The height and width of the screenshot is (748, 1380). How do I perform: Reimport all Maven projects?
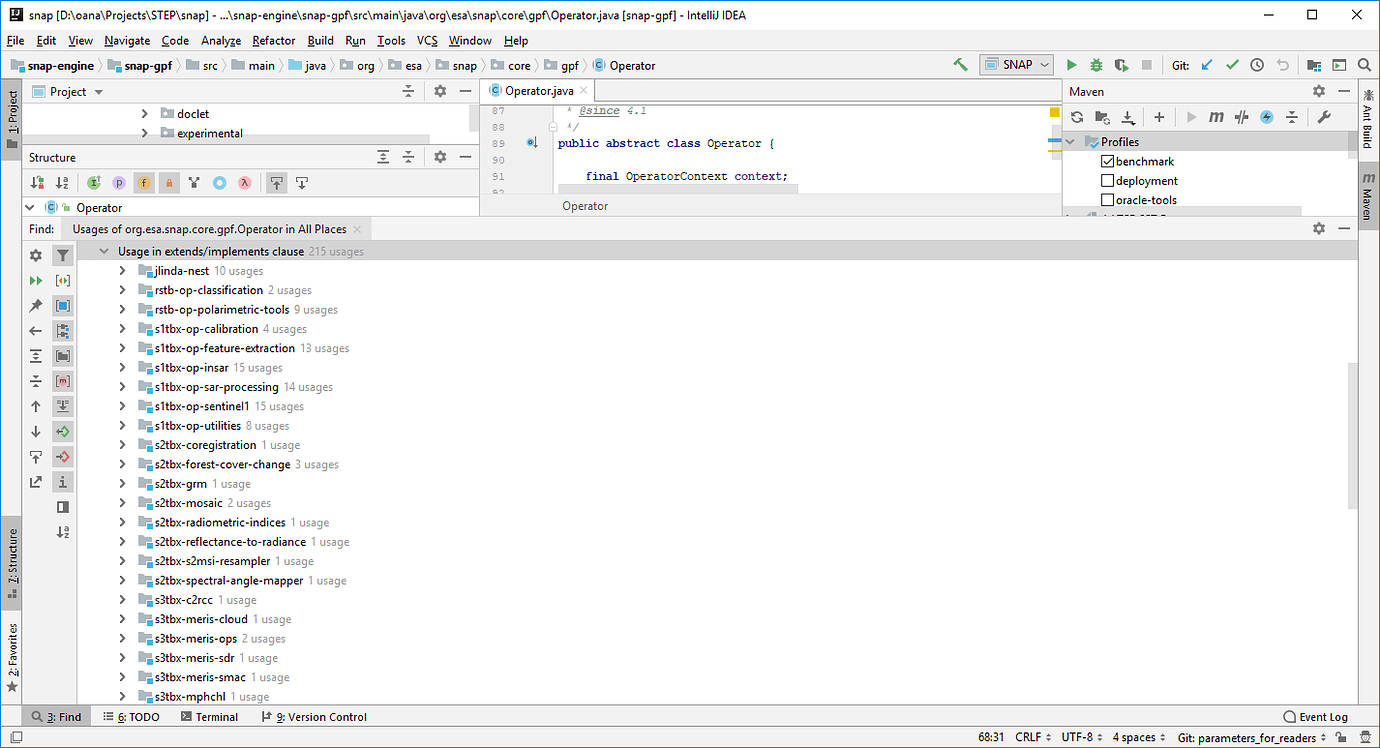point(1077,117)
